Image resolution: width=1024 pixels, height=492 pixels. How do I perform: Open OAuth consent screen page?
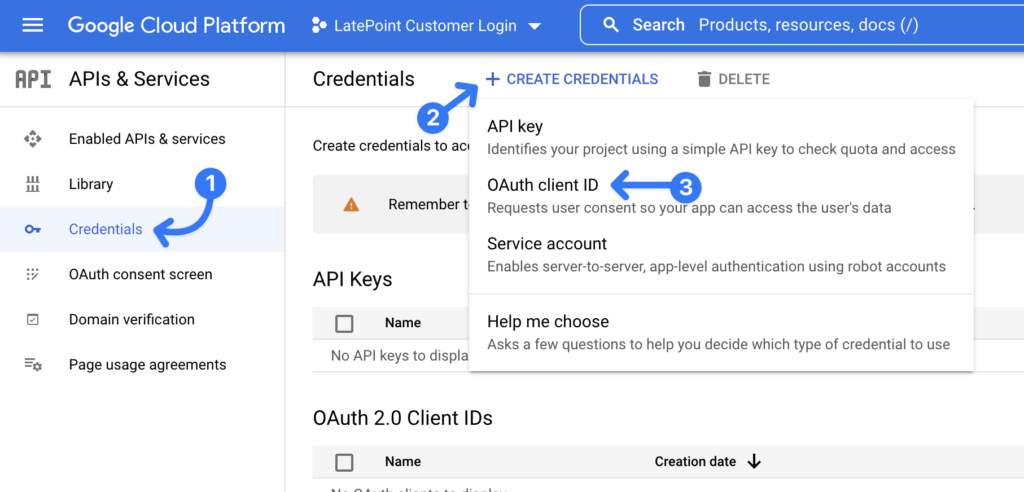142,274
